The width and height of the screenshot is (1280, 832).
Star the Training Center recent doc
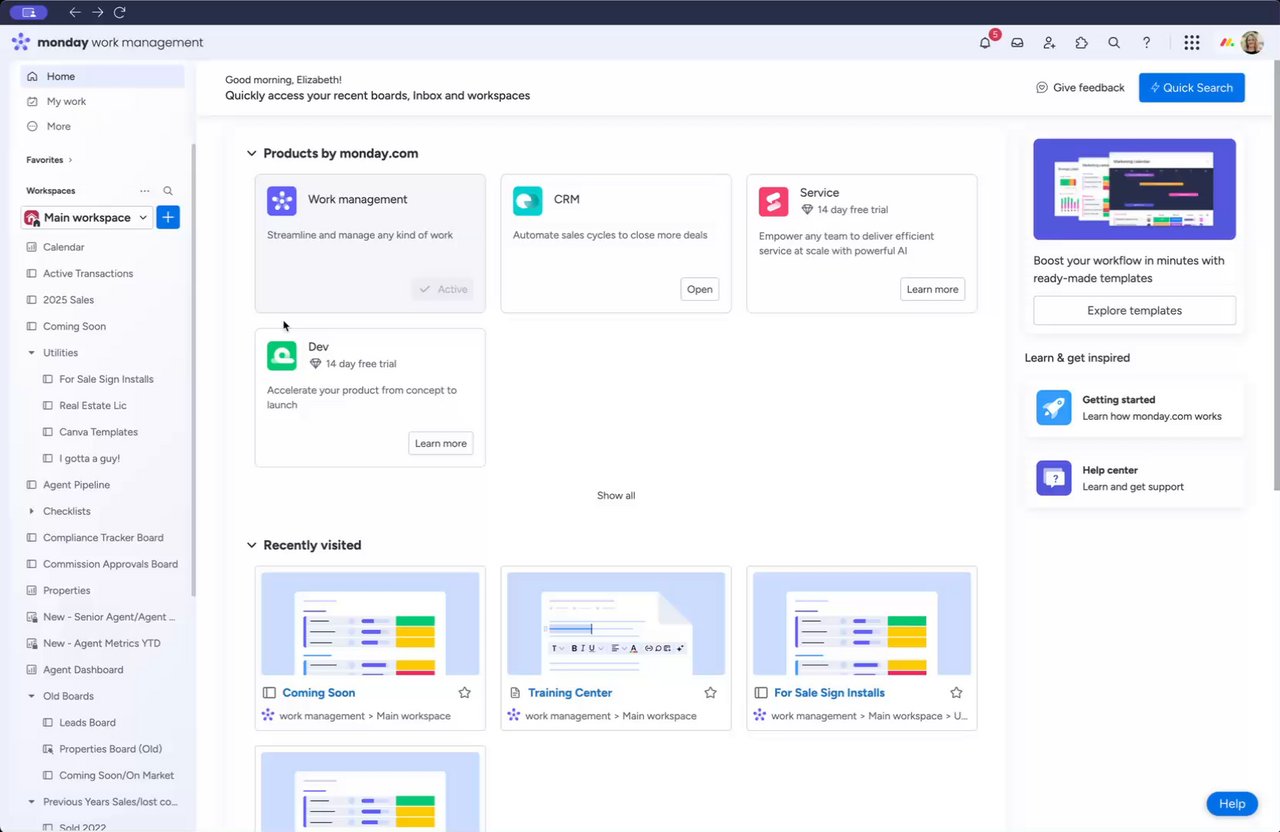click(710, 692)
